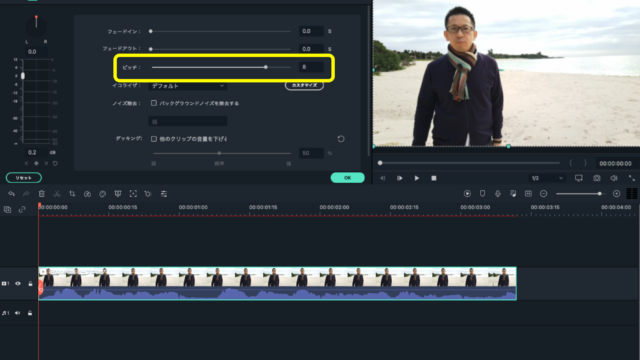Click the preview seek bar handle

(380, 163)
